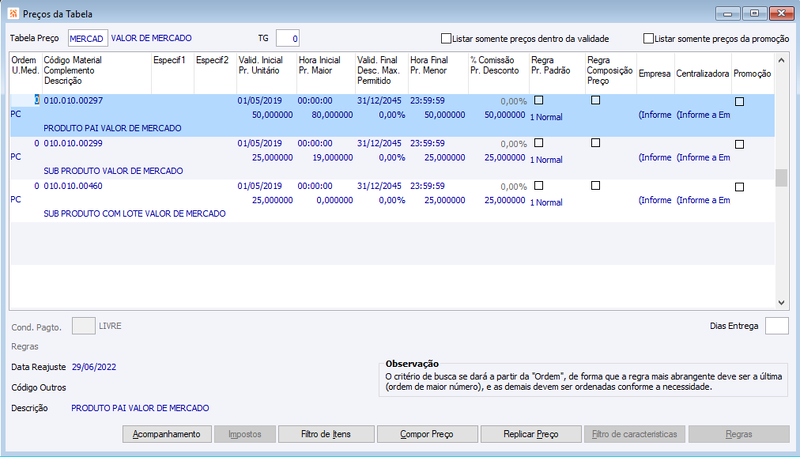This screenshot has width=800, height=457.
Task: Click the TG input field
Action: 287,38
